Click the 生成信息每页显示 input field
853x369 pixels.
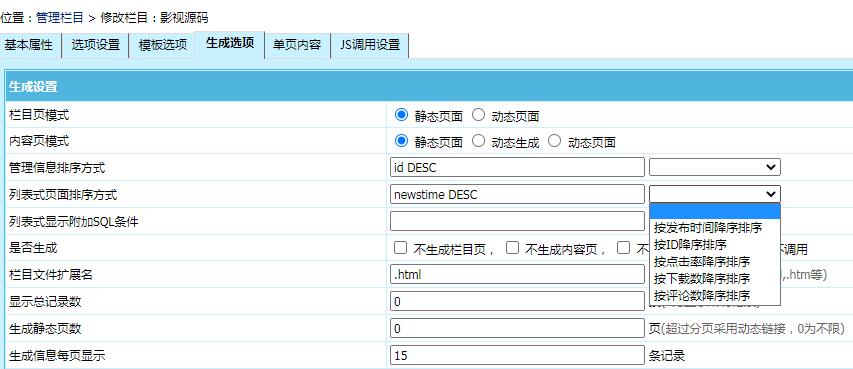pos(517,355)
